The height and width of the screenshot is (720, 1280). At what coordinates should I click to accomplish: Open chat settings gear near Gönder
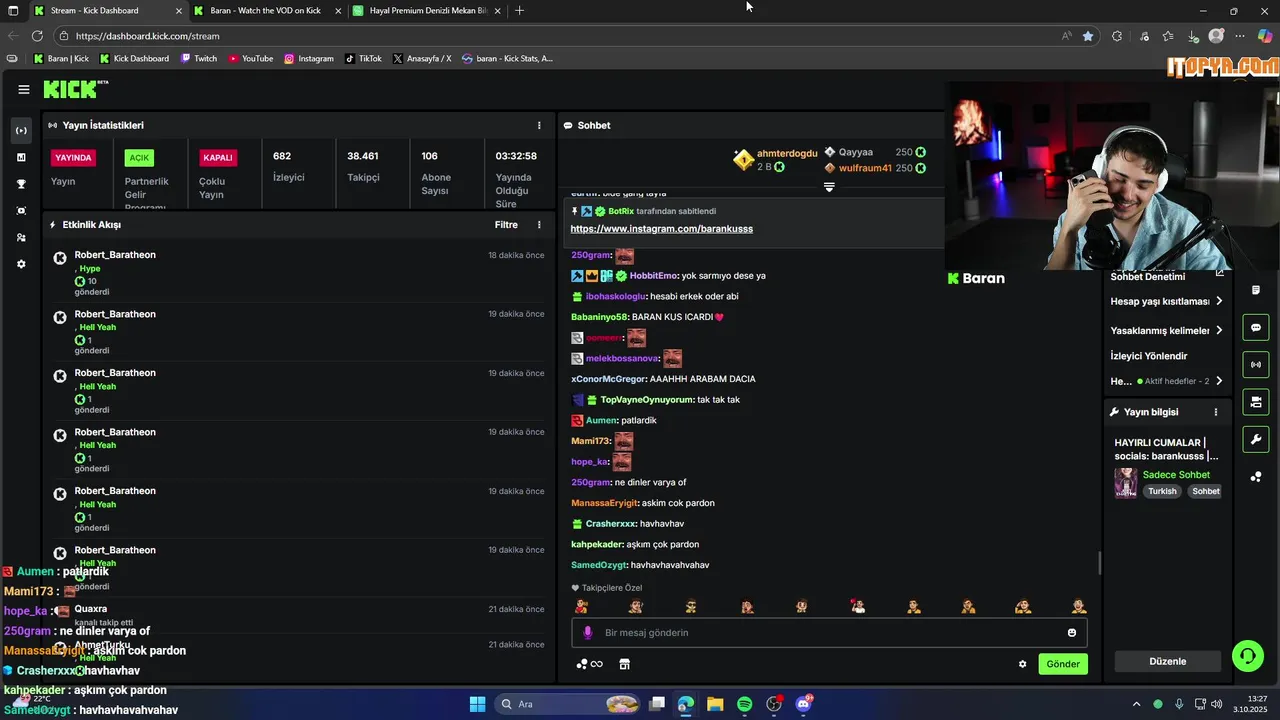tap(1022, 664)
